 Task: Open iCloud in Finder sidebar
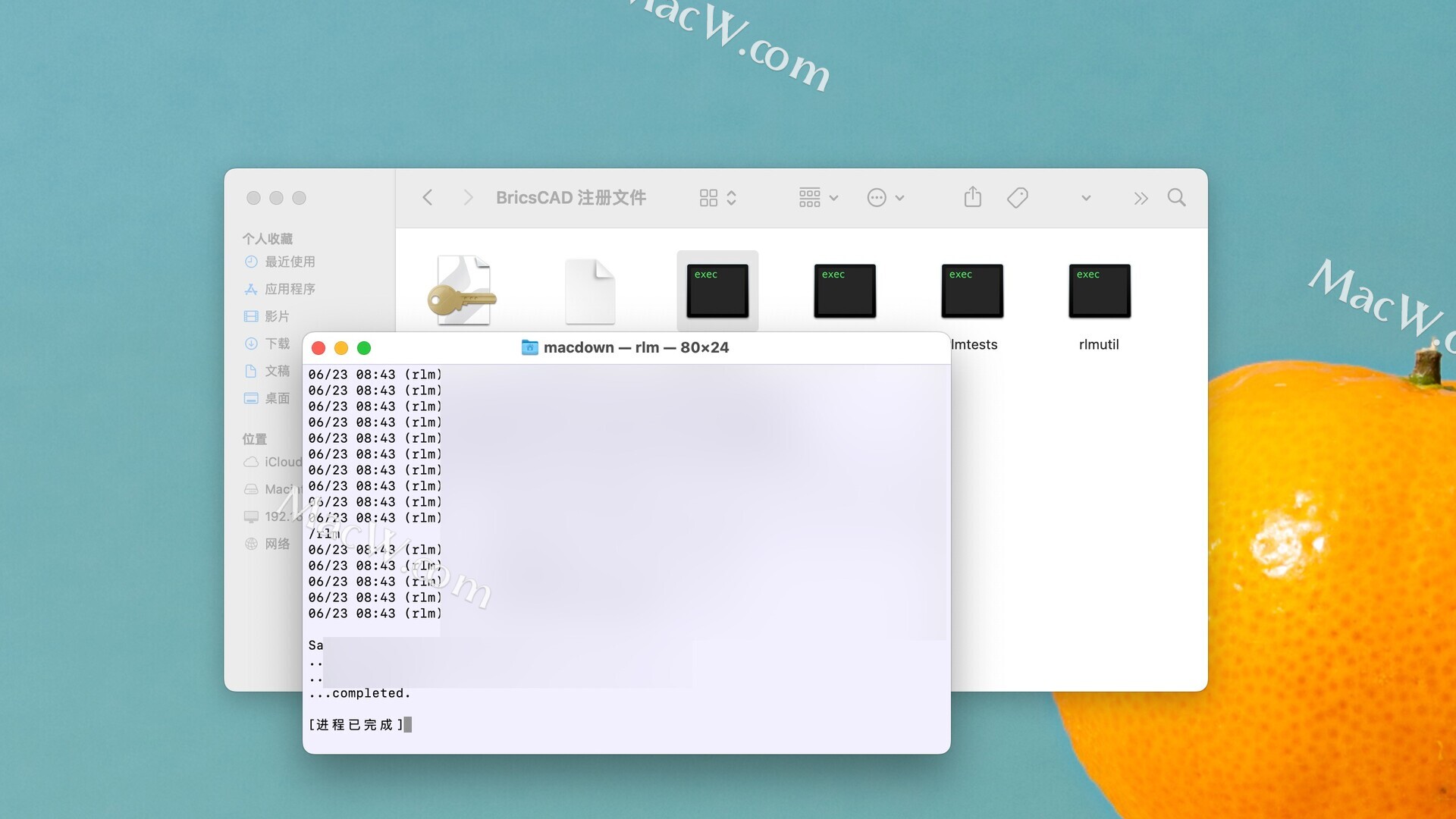click(x=273, y=462)
